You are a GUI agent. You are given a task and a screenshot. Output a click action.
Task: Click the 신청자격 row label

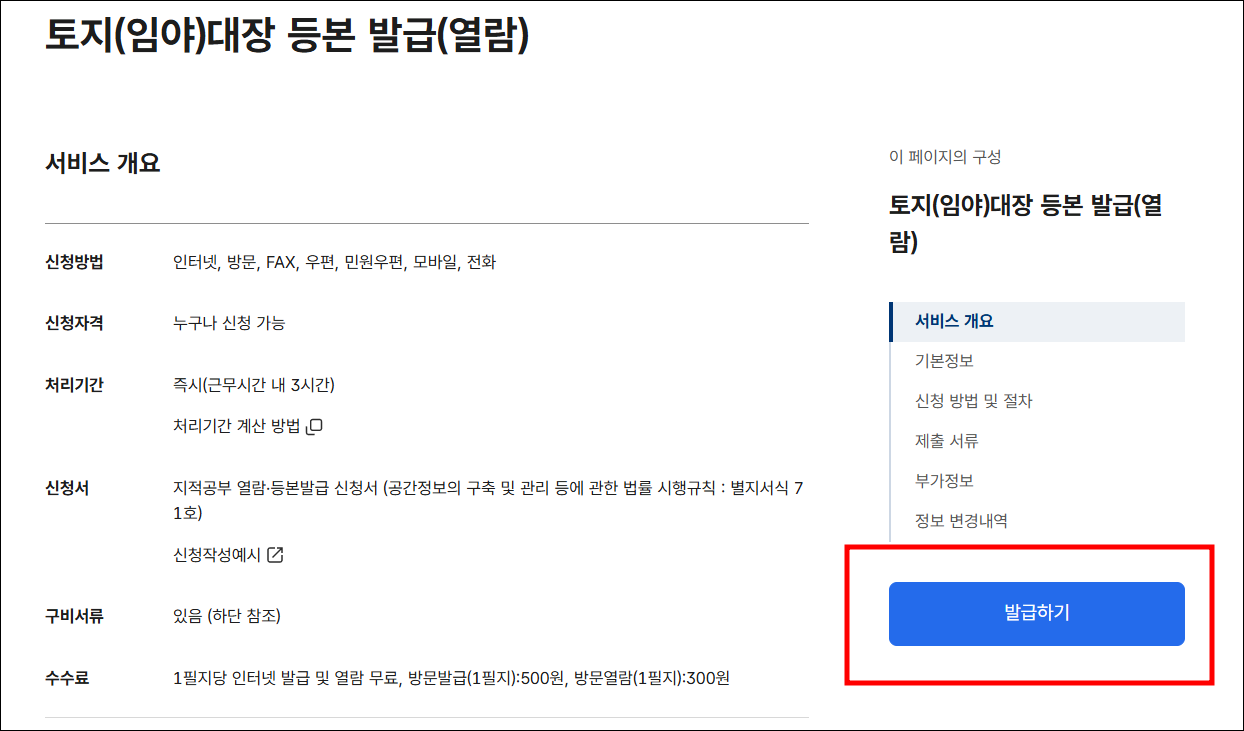point(74,322)
